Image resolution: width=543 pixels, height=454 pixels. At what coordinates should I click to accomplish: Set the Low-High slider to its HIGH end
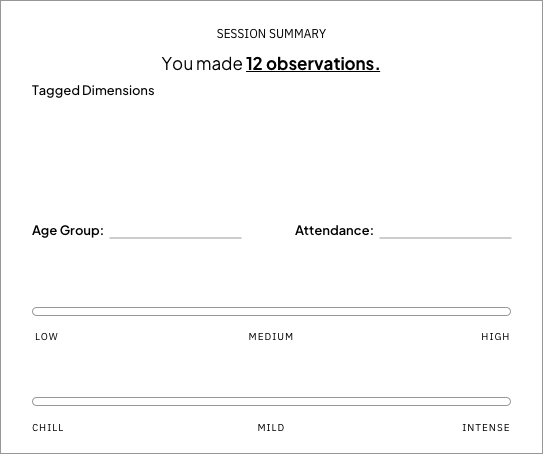coord(508,311)
